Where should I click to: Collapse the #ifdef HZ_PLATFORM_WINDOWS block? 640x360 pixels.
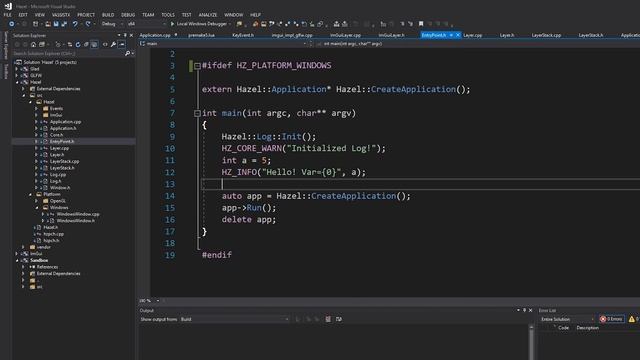point(197,66)
